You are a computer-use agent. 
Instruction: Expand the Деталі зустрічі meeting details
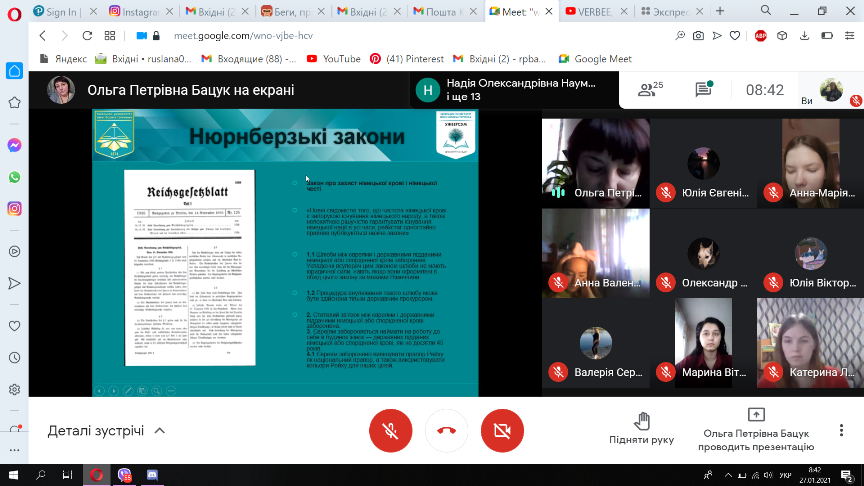tap(106, 430)
